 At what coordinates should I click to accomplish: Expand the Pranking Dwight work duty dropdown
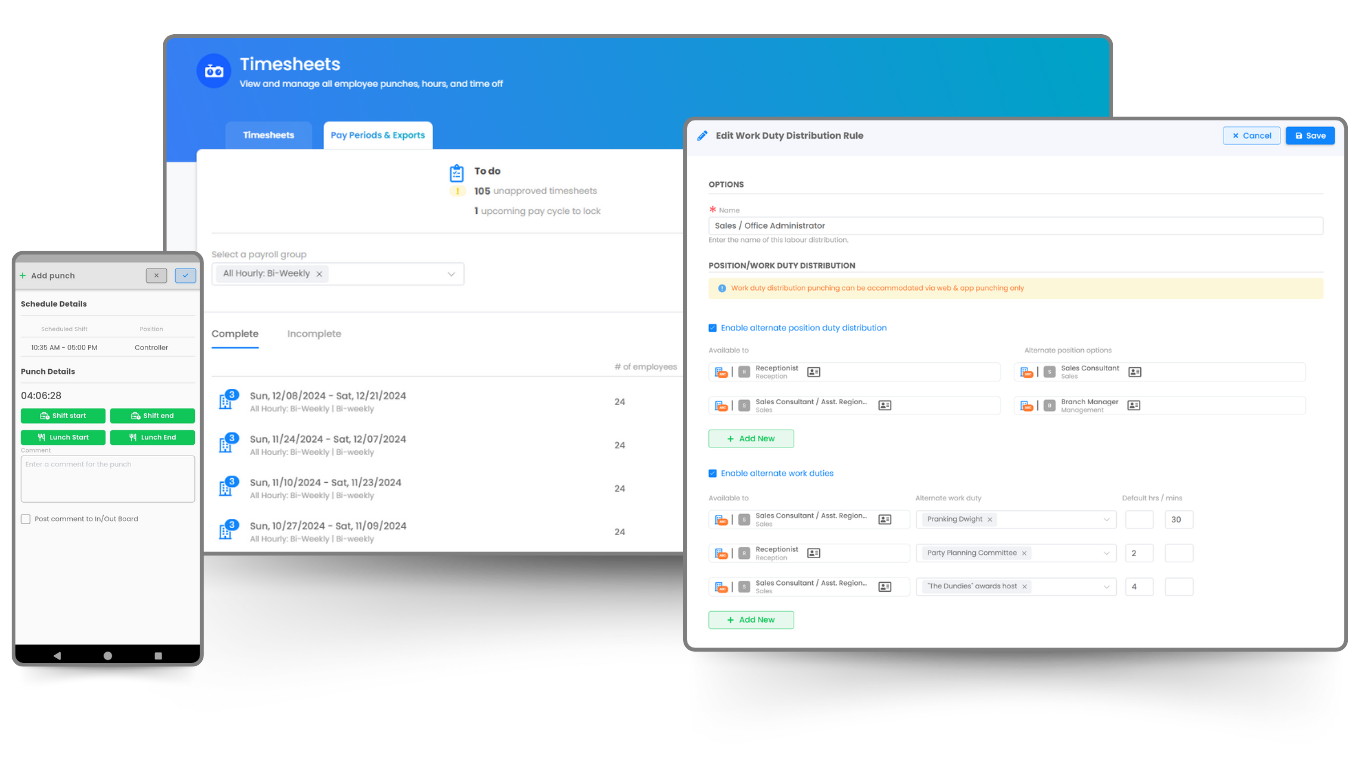point(1107,520)
